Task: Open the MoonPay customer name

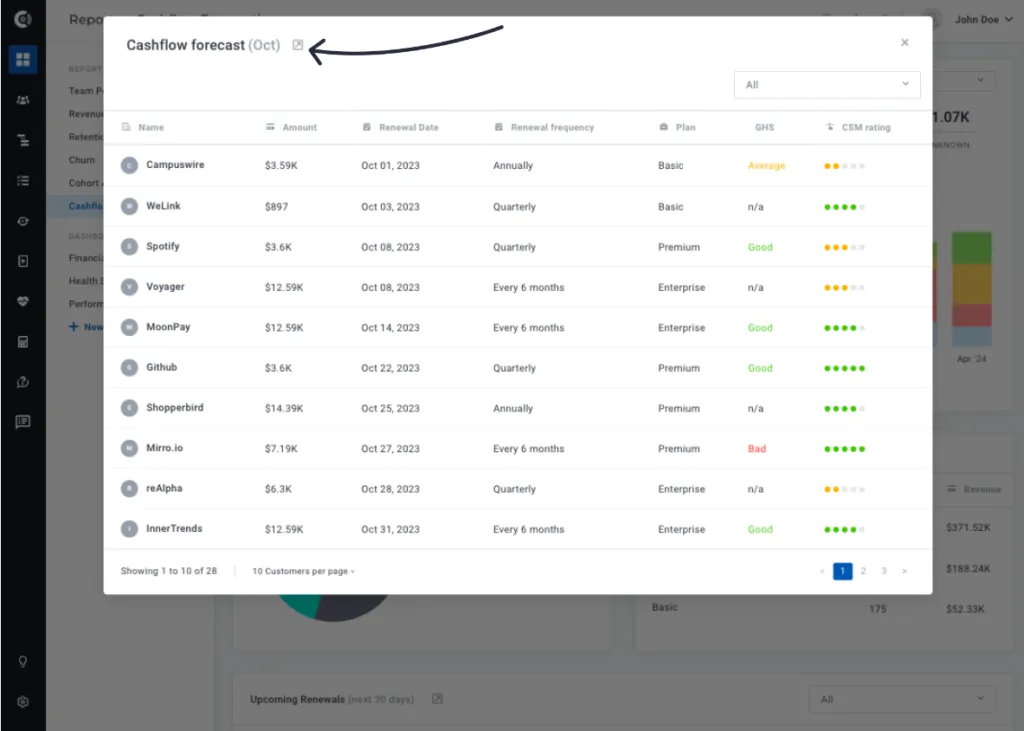Action: point(168,327)
